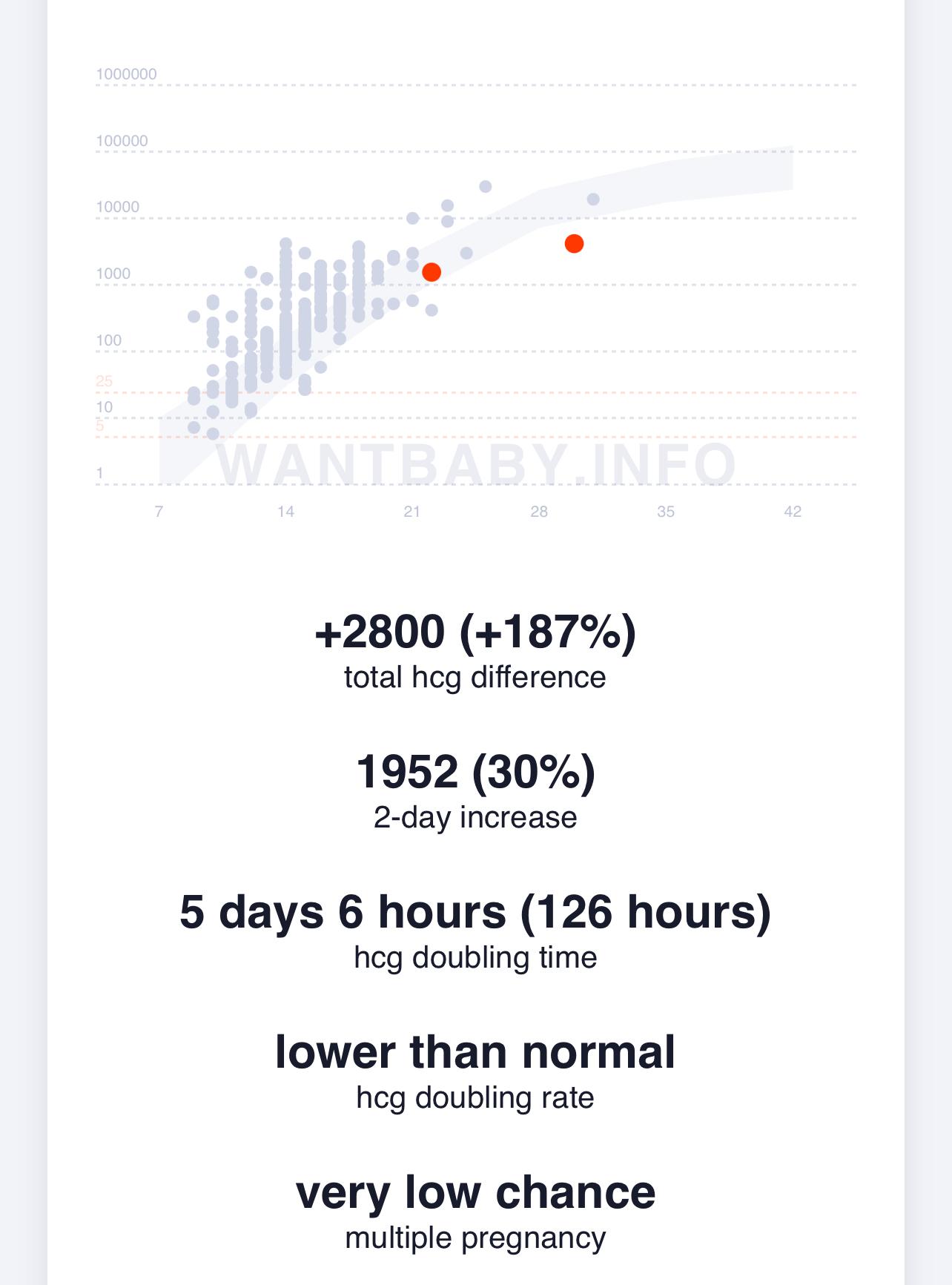Viewport: 952px width, 1285px height.
Task: Click the second red data point
Action: (x=574, y=243)
